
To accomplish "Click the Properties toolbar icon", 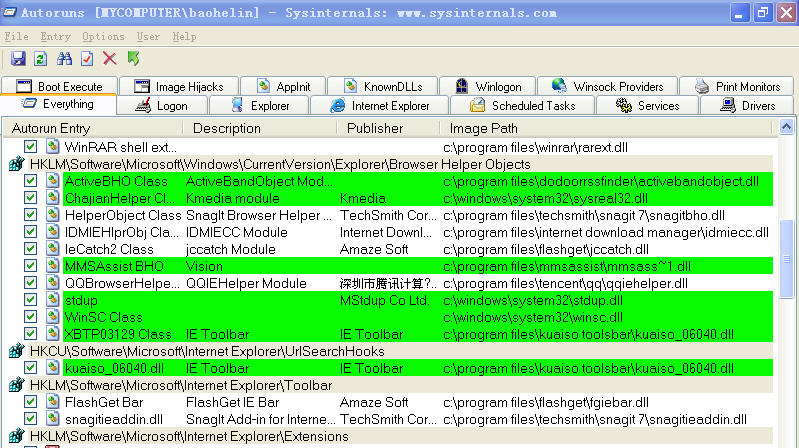I will pyautogui.click(x=87, y=59).
